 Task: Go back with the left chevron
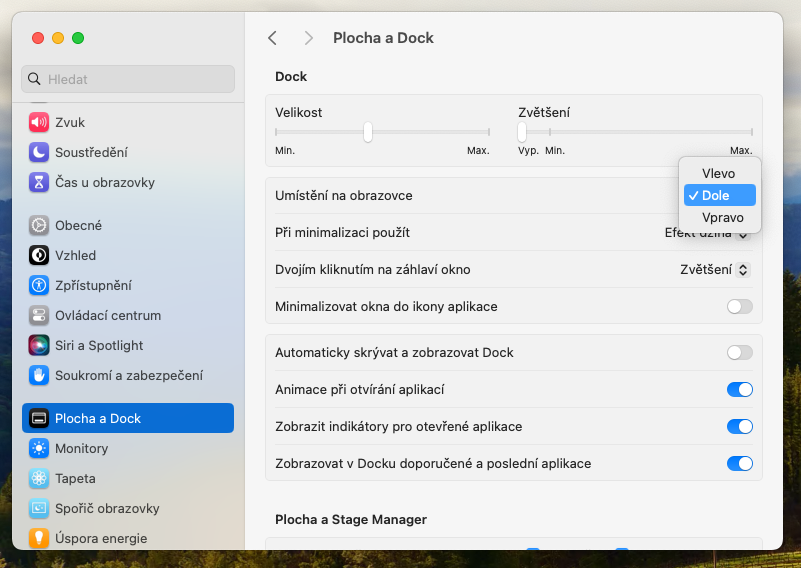(x=272, y=38)
